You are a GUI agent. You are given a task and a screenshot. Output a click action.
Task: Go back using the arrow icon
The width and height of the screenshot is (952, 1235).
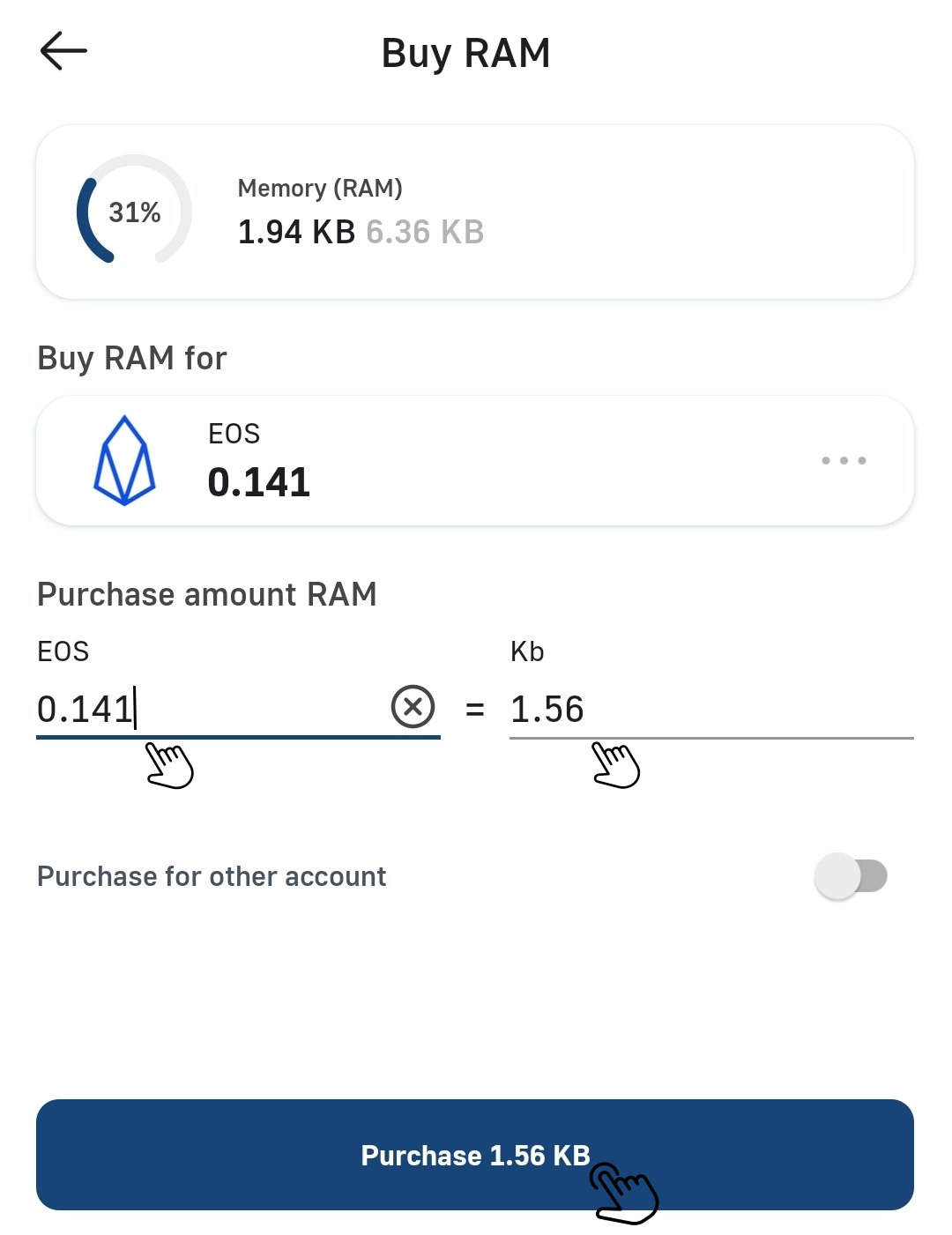[63, 51]
